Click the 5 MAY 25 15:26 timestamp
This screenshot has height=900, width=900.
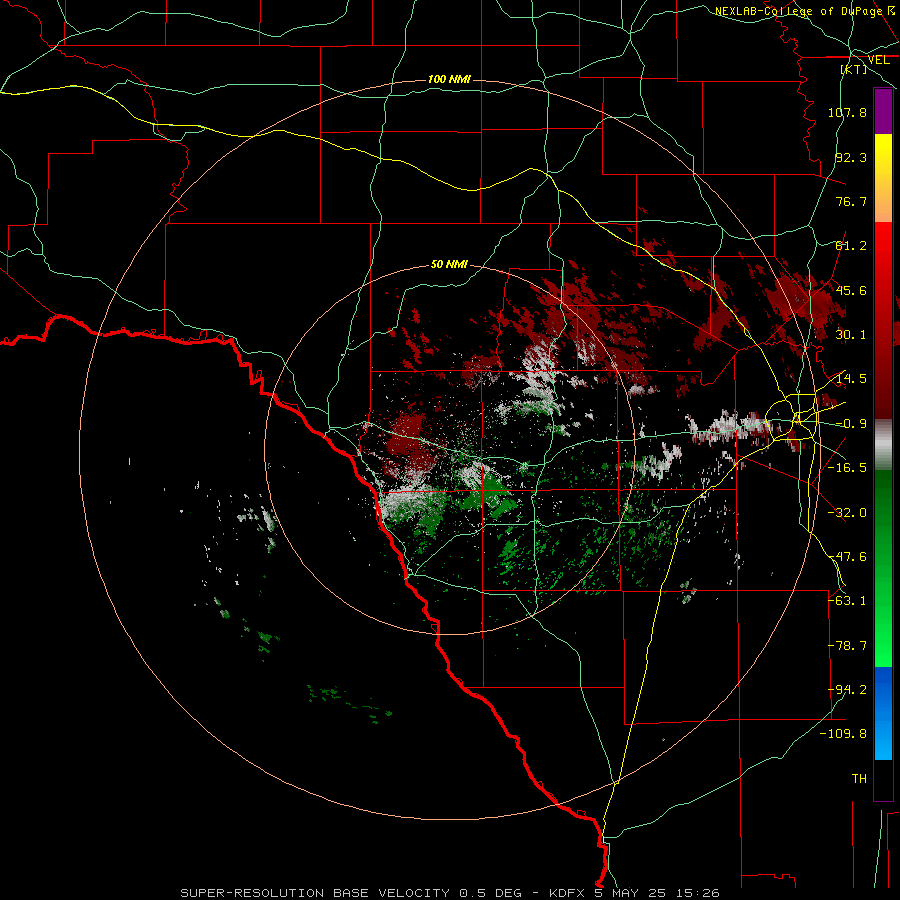pyautogui.click(x=657, y=893)
